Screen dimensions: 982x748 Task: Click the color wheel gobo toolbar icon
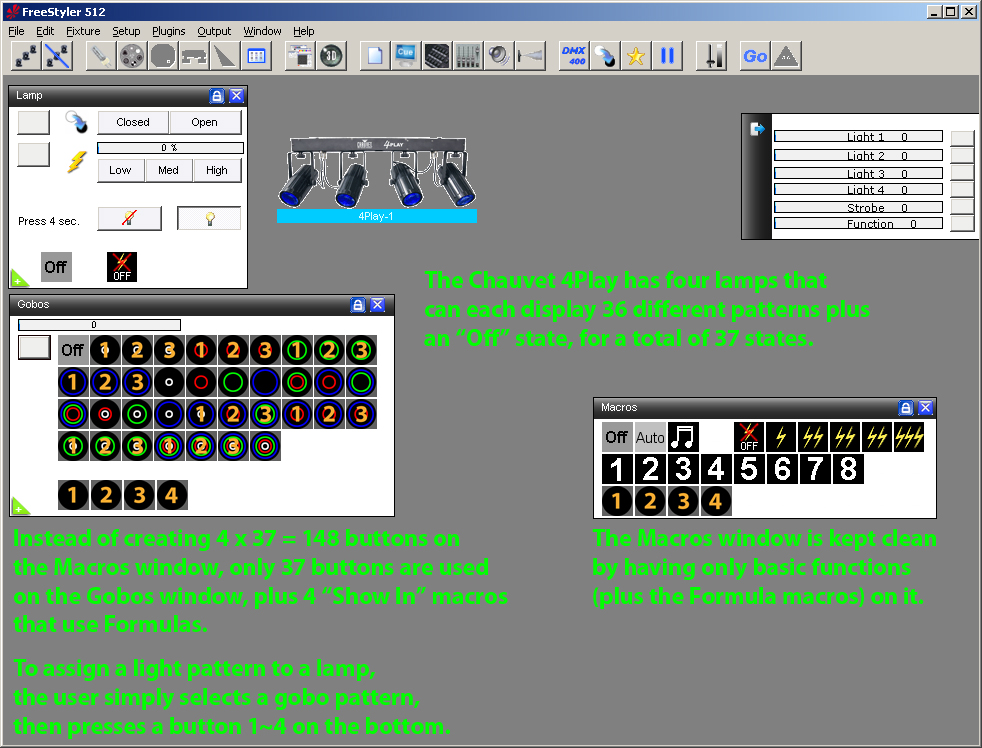point(132,56)
